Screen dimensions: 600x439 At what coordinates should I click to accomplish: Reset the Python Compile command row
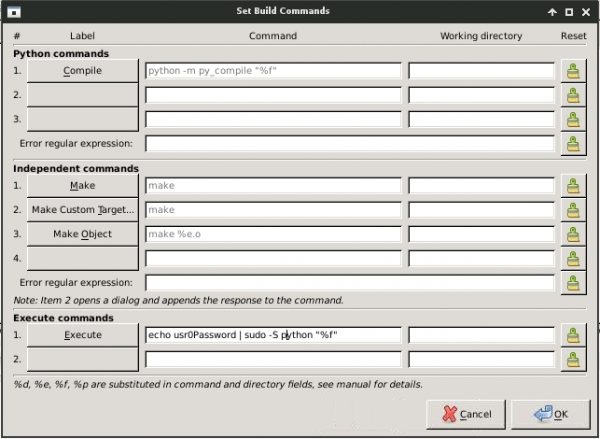coord(573,72)
